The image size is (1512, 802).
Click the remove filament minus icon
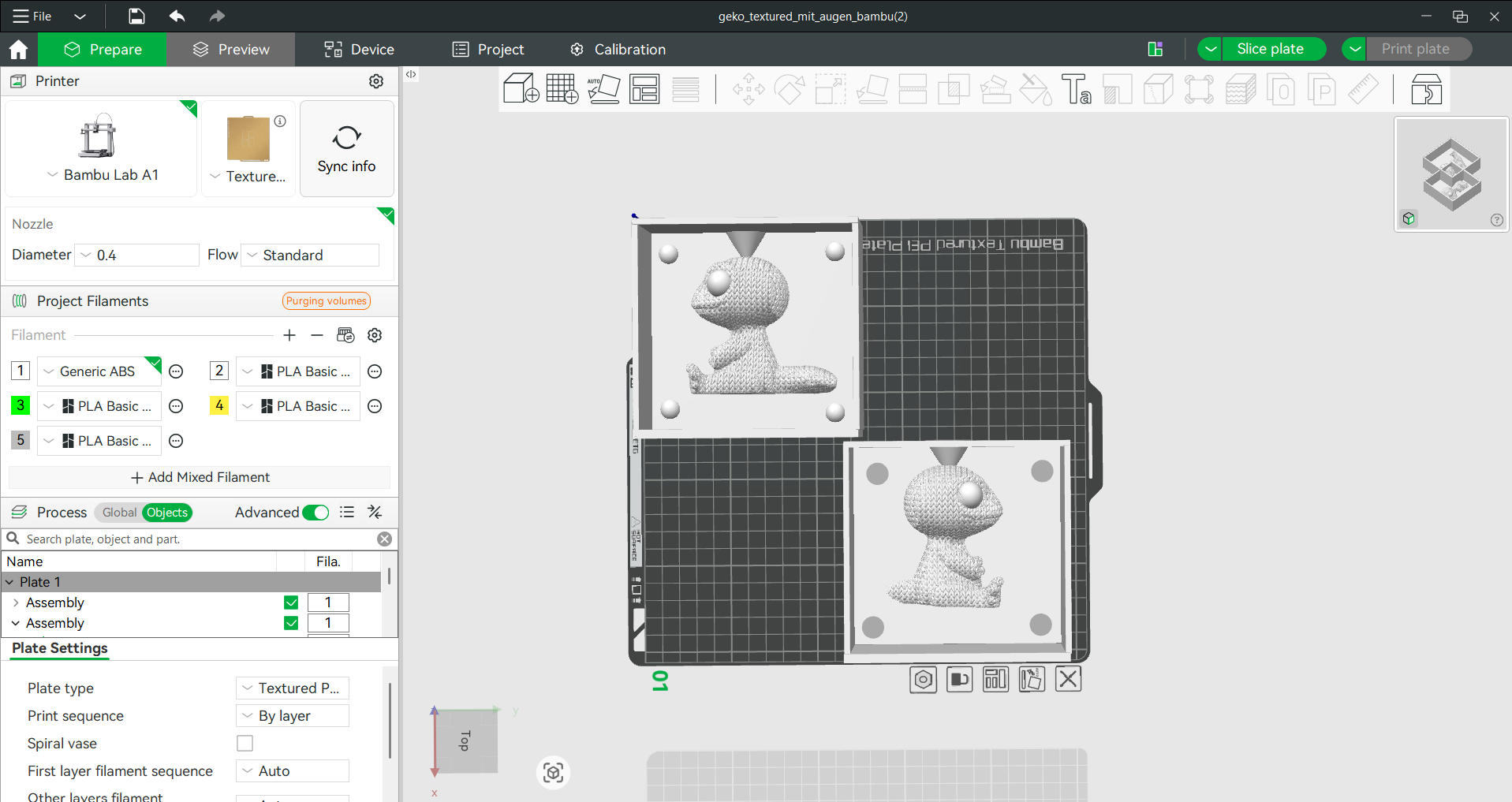coord(317,335)
